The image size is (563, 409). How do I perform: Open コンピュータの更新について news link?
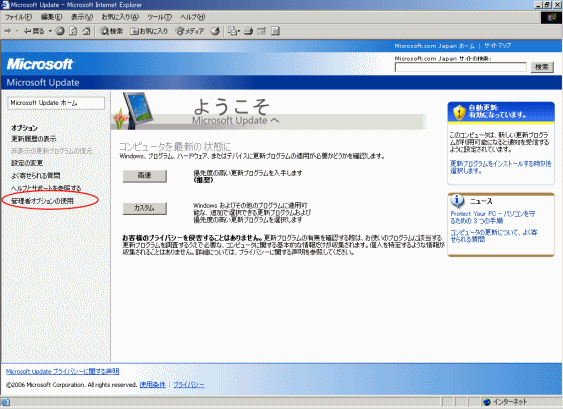[x=494, y=236]
